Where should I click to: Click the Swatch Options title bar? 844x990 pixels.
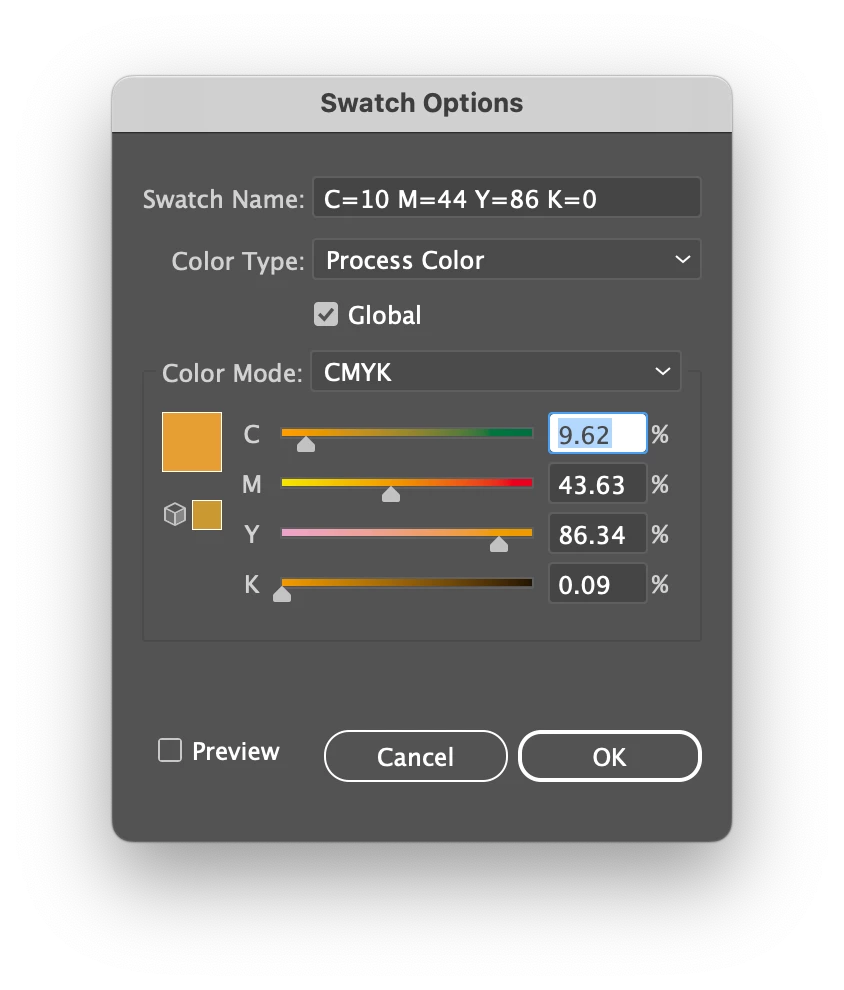422,103
